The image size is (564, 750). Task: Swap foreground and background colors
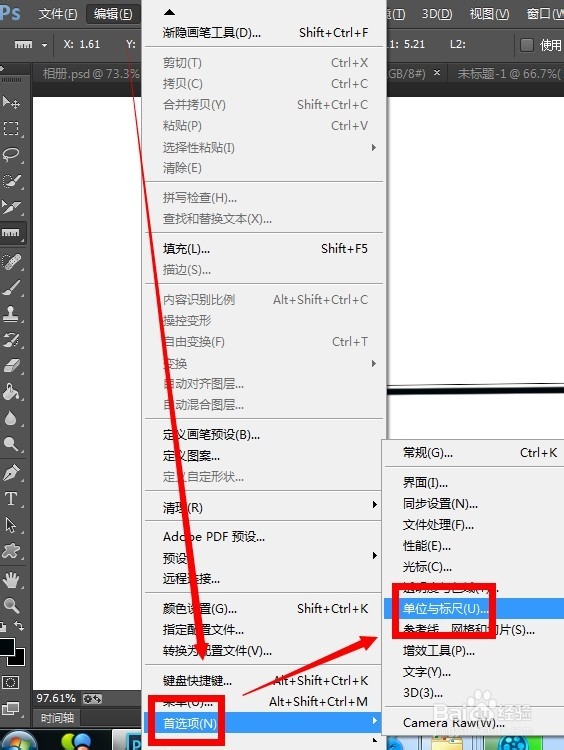click(19, 626)
